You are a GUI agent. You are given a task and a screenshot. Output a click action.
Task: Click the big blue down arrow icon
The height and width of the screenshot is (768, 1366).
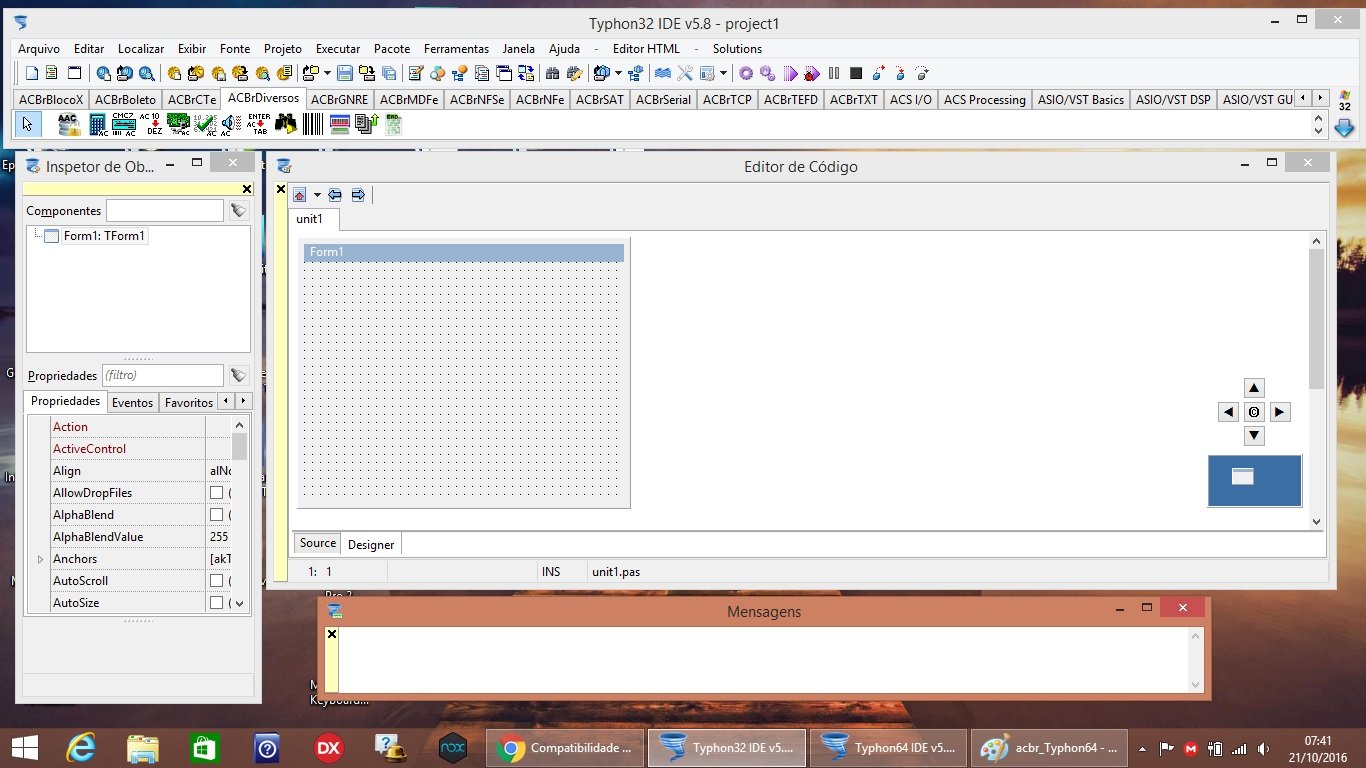(1344, 127)
